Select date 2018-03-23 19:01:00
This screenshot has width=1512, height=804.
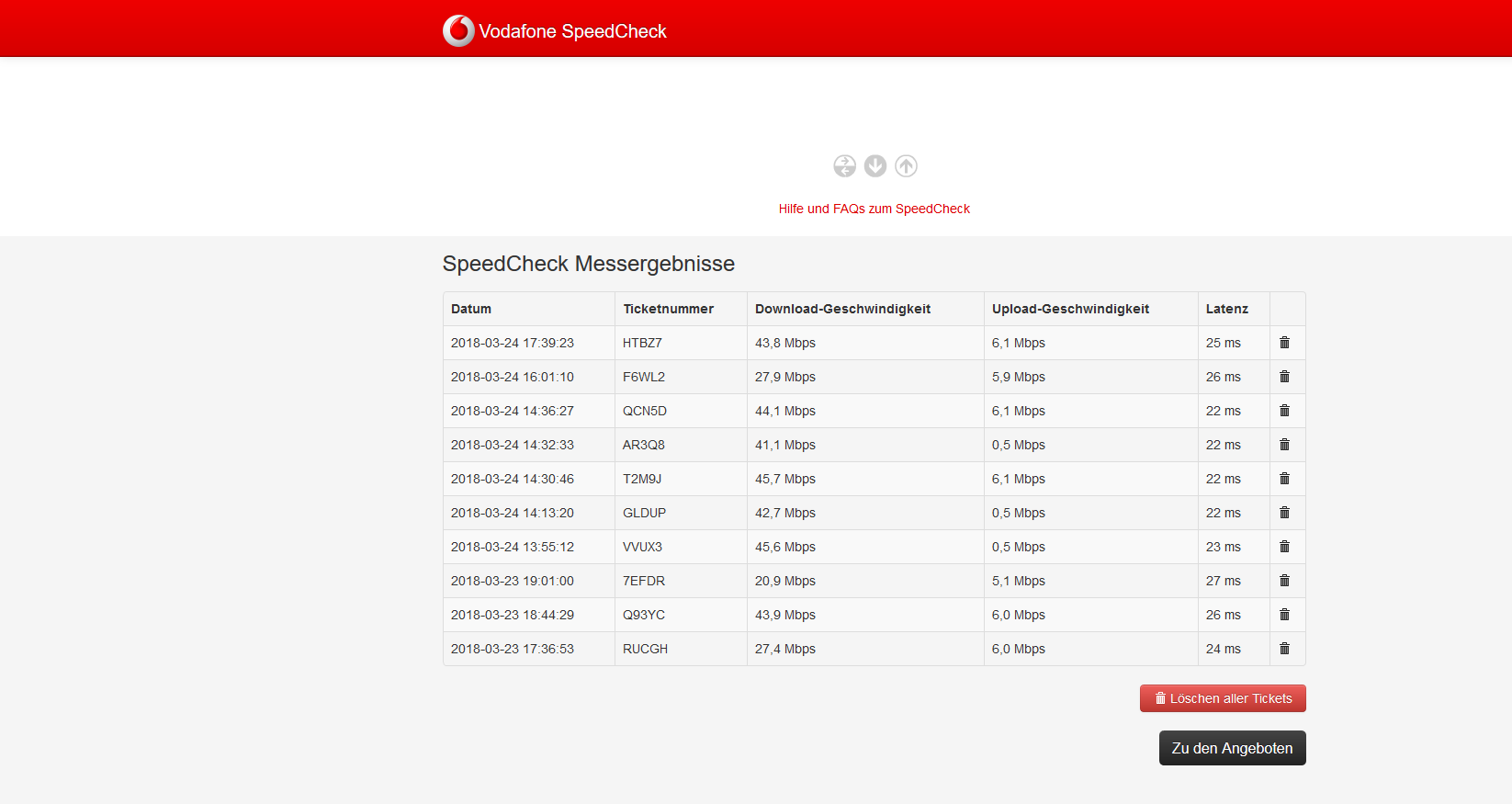513,581
